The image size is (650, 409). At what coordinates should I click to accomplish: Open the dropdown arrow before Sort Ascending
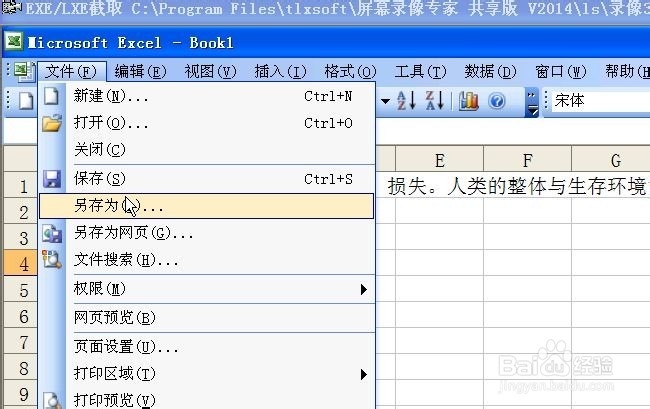(x=385, y=101)
